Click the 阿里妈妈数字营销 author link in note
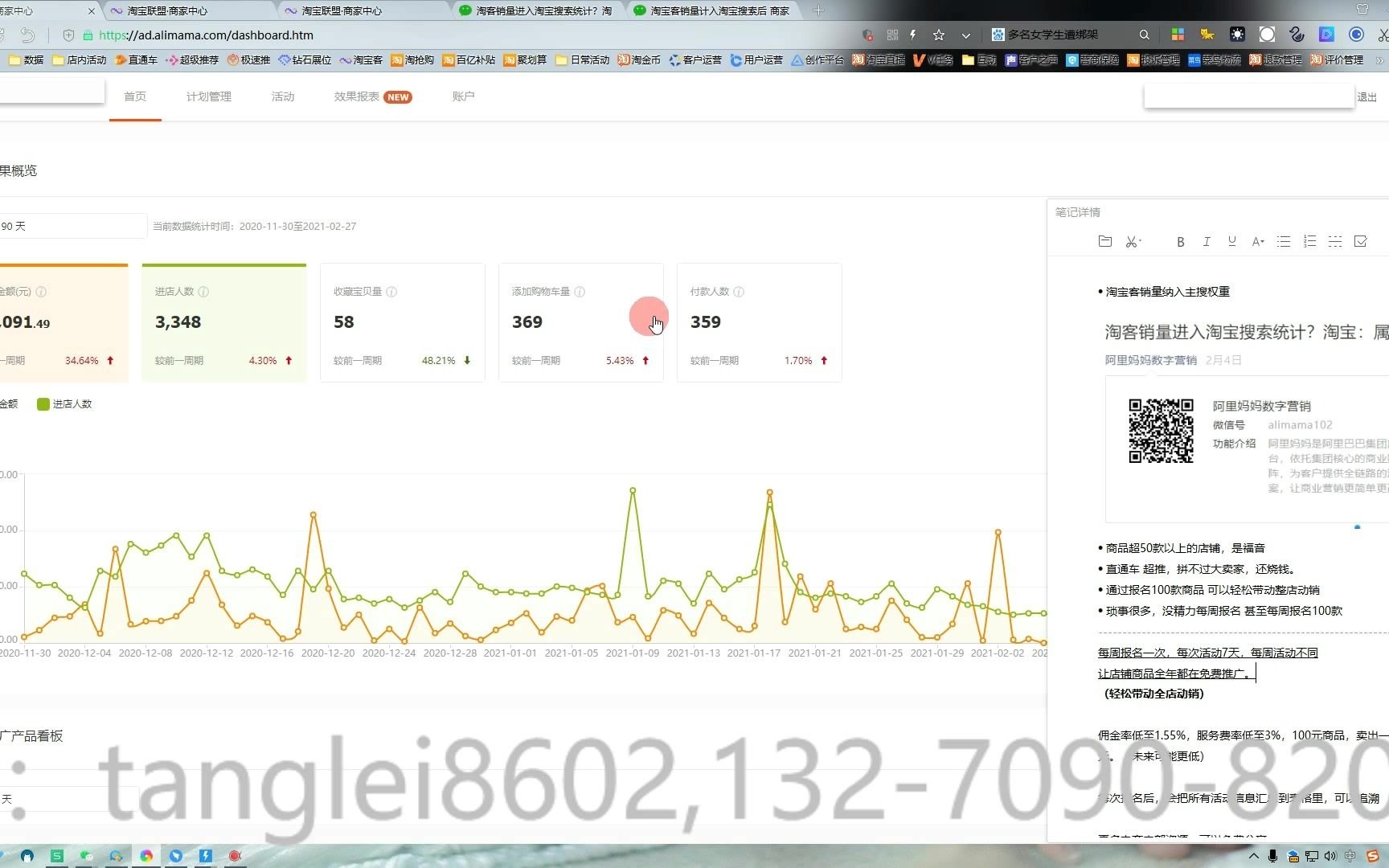The image size is (1389, 868). coord(1150,360)
